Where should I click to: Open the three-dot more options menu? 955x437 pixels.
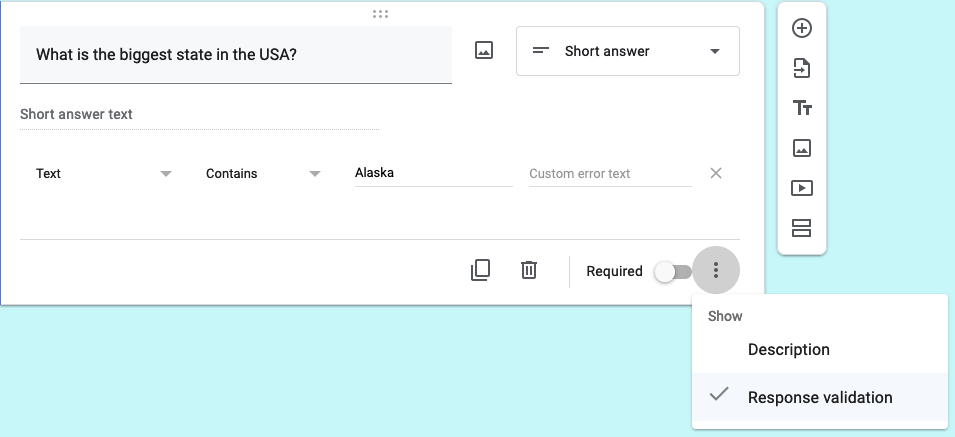click(x=715, y=270)
